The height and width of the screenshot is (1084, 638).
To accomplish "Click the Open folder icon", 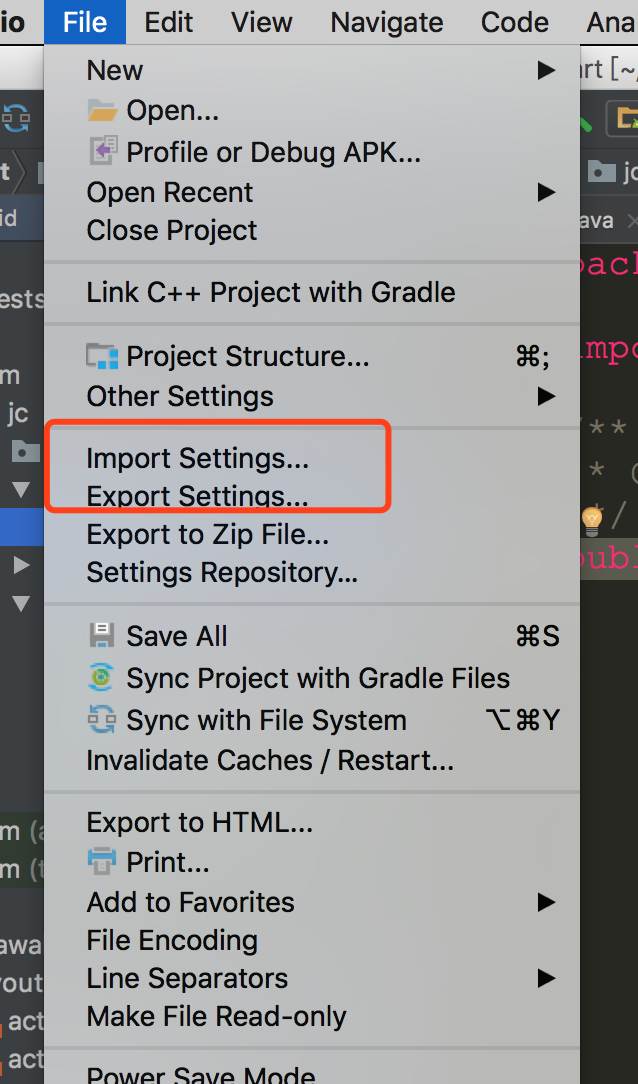I will pos(102,110).
